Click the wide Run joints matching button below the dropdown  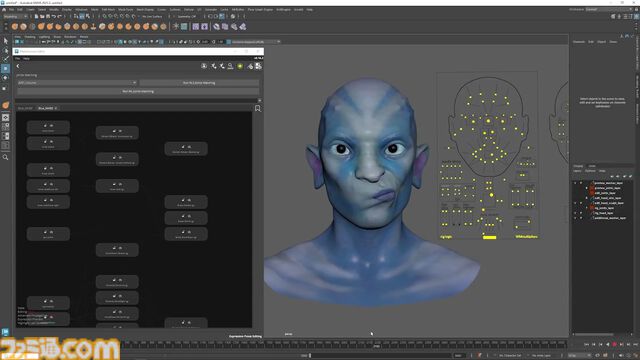click(138, 91)
